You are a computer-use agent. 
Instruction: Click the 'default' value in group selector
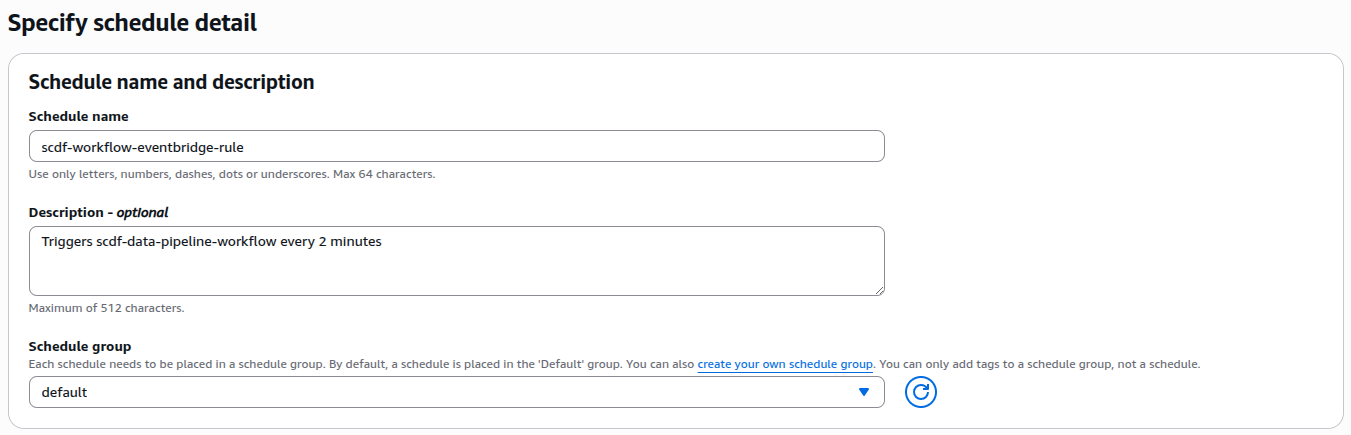[64, 392]
